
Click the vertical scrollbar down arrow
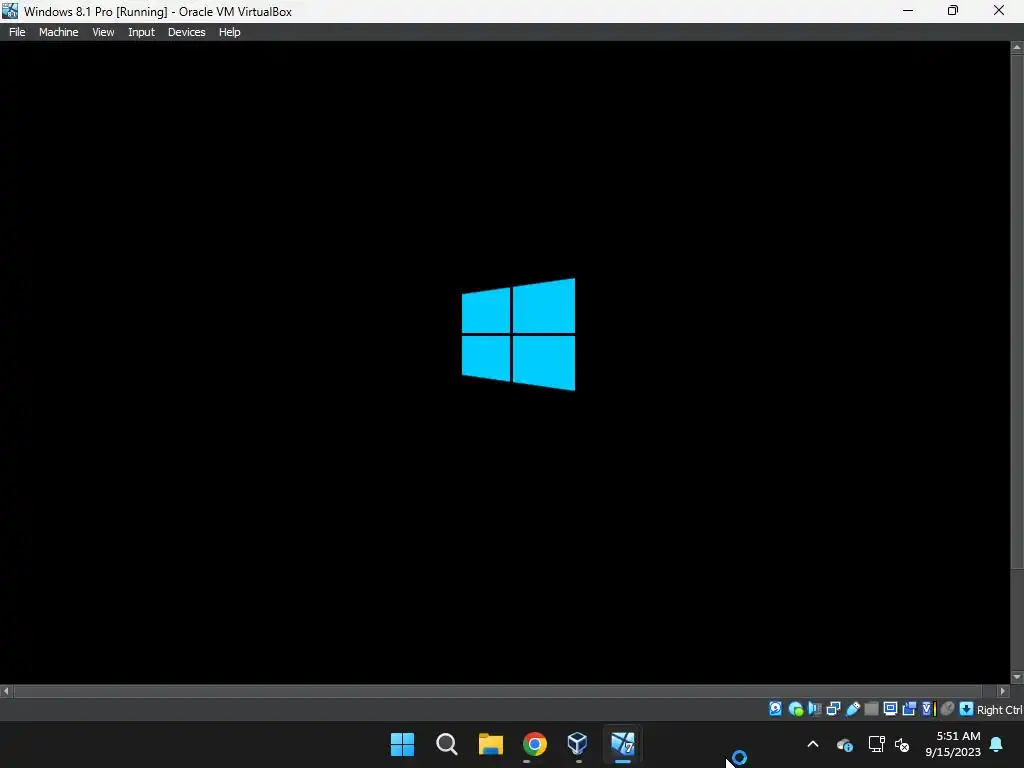pyautogui.click(x=1017, y=677)
